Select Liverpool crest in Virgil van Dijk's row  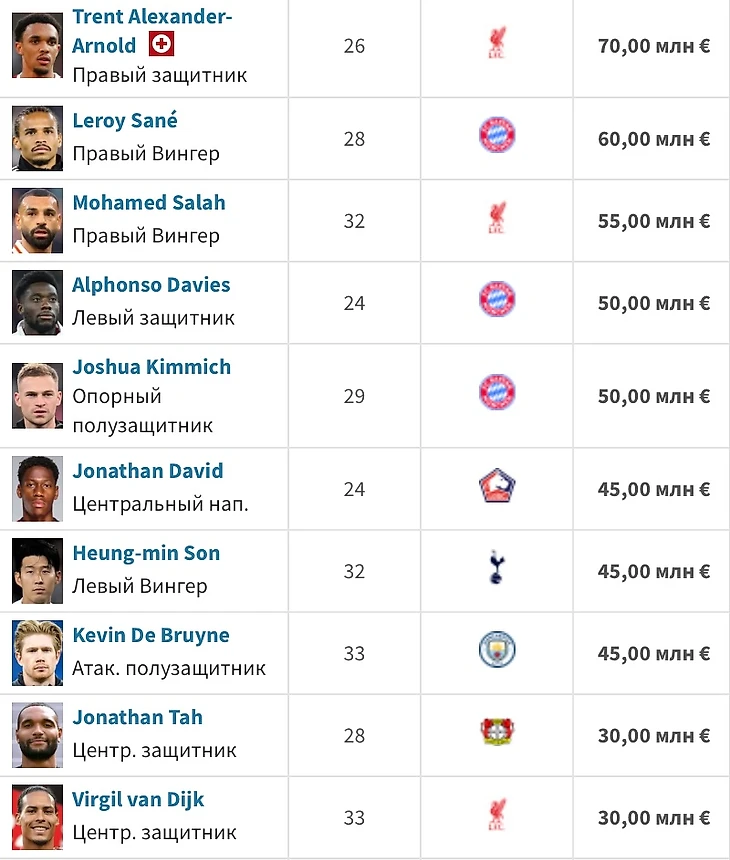(x=495, y=816)
